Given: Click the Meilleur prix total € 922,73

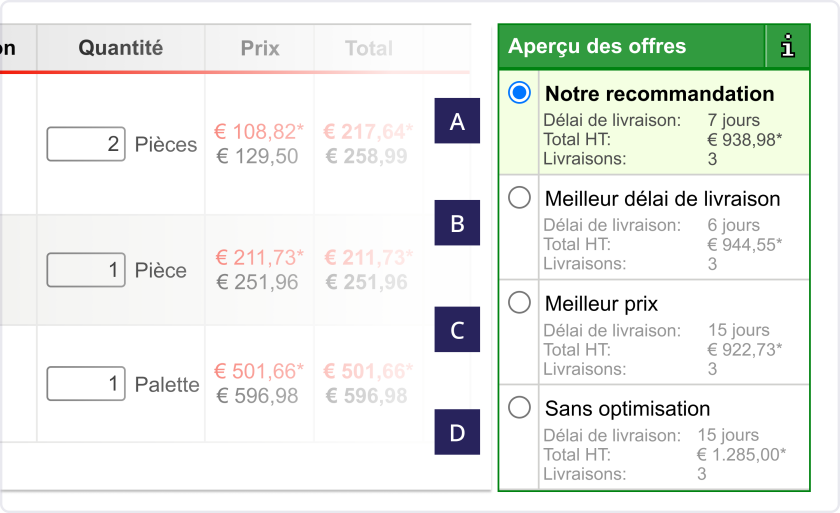Looking at the screenshot, I should coord(745,350).
